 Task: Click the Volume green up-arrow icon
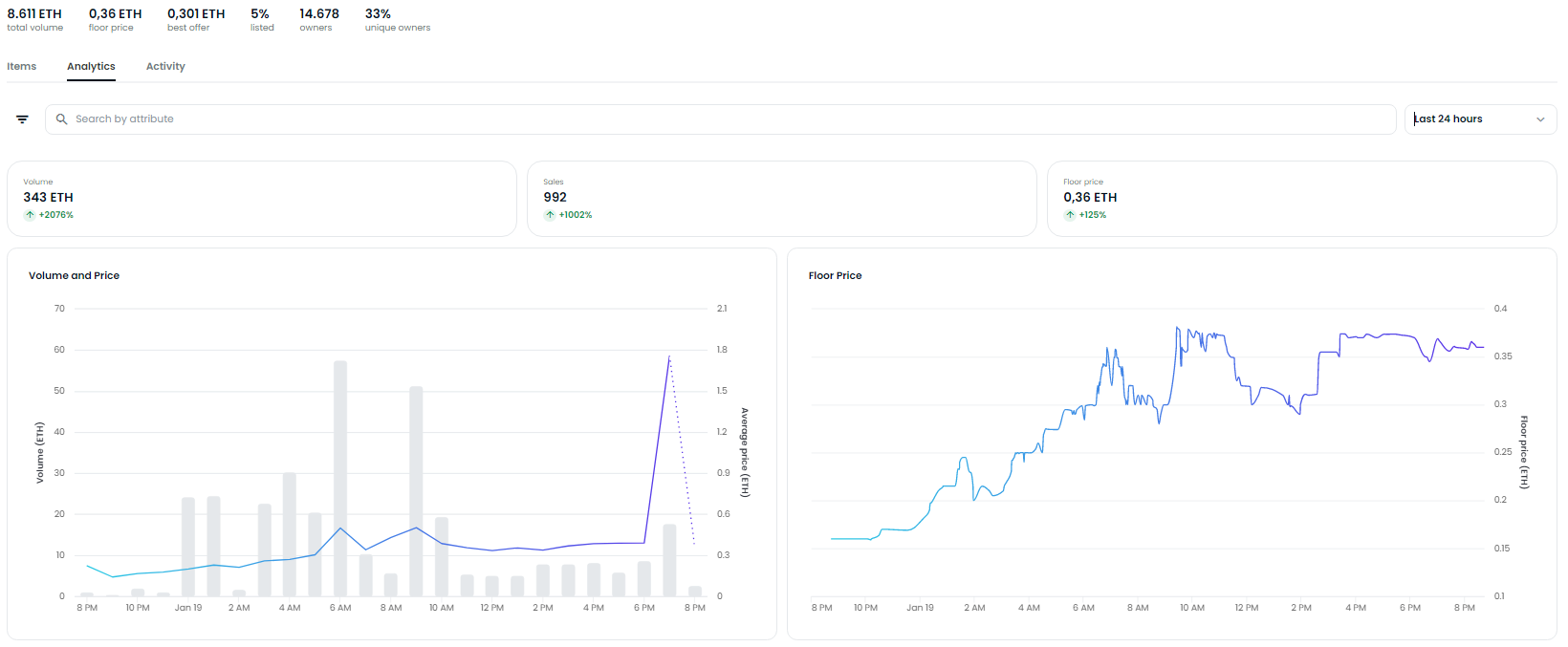(30, 215)
